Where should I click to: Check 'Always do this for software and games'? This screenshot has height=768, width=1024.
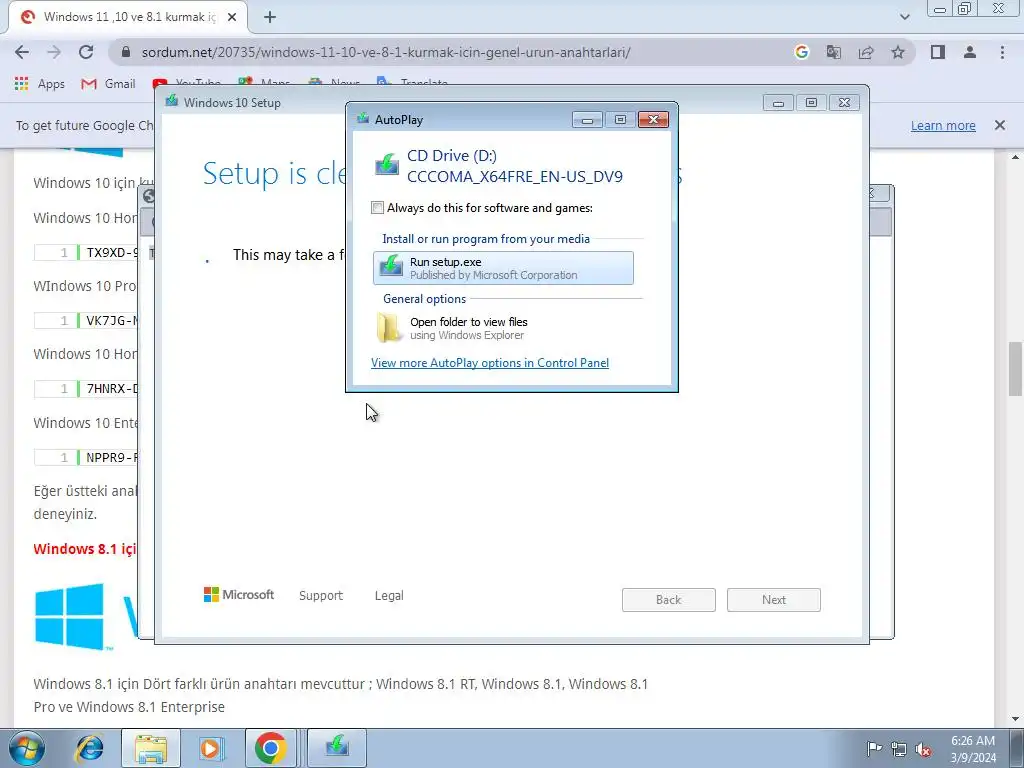point(377,208)
